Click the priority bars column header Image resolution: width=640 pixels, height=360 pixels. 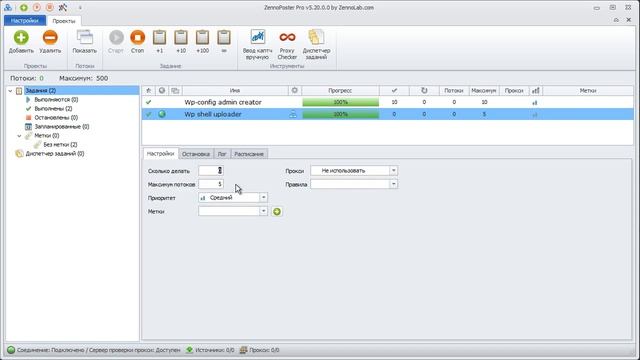(x=536, y=91)
